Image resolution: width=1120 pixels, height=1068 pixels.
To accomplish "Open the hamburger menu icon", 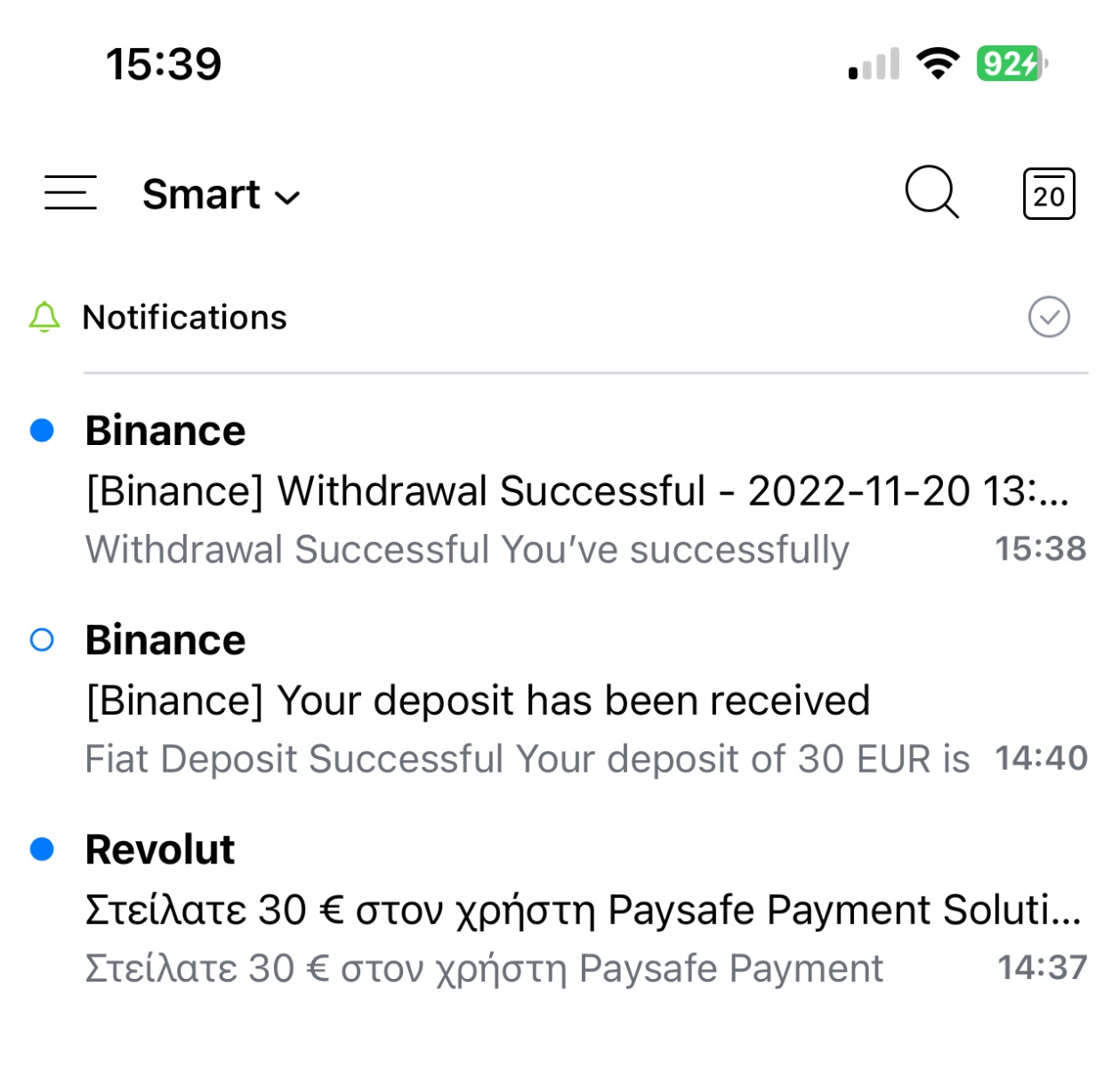I will point(70,192).
